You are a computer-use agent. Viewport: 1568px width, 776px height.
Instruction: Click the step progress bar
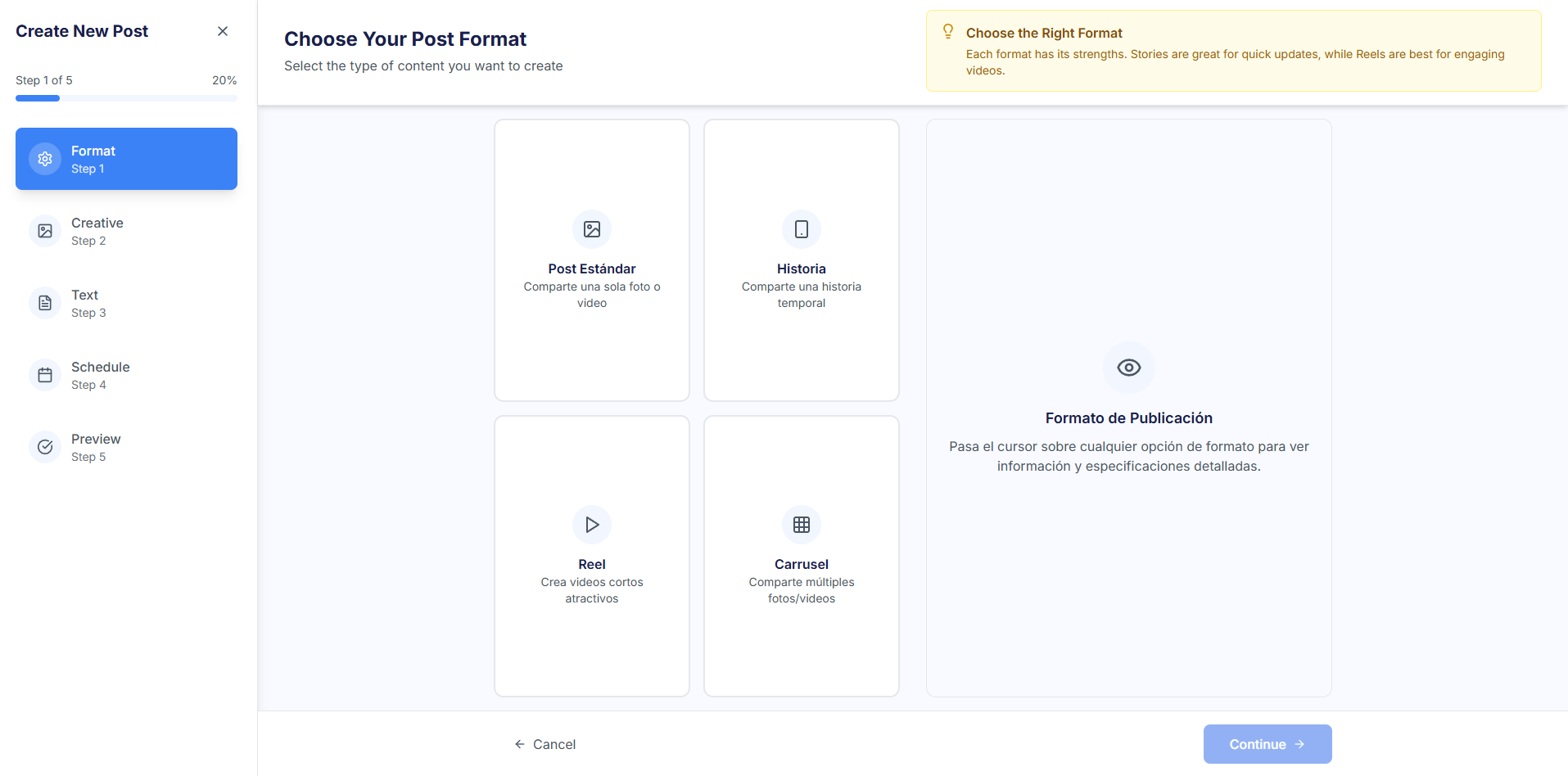pyautogui.click(x=126, y=98)
